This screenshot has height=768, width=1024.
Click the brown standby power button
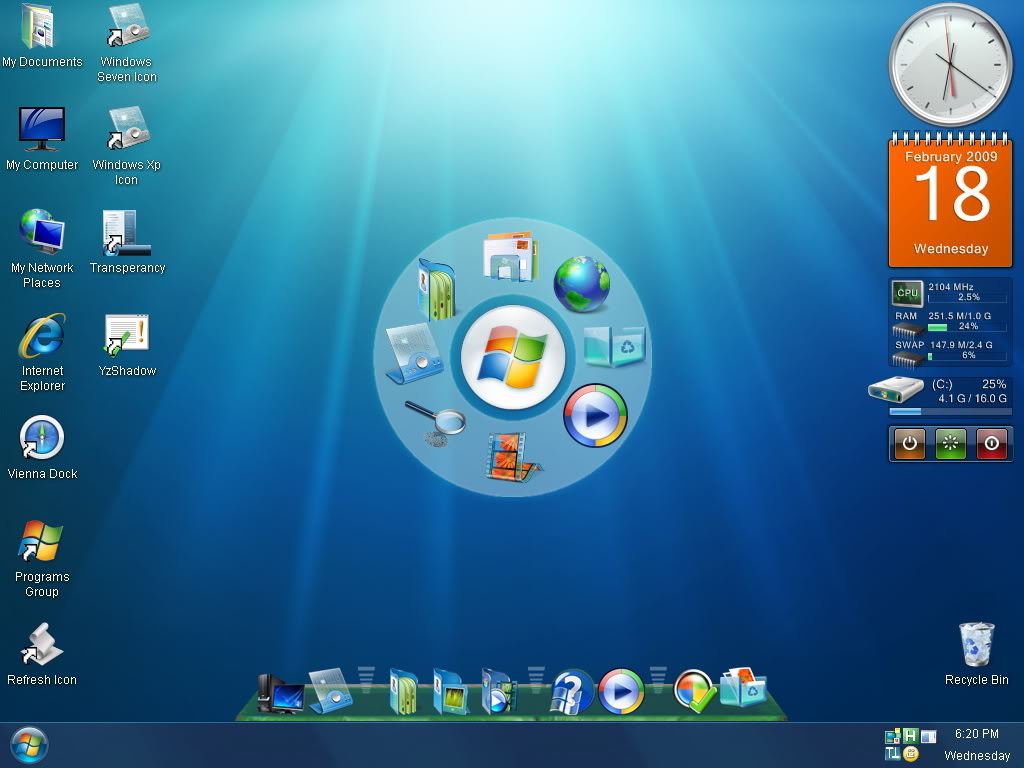click(910, 443)
